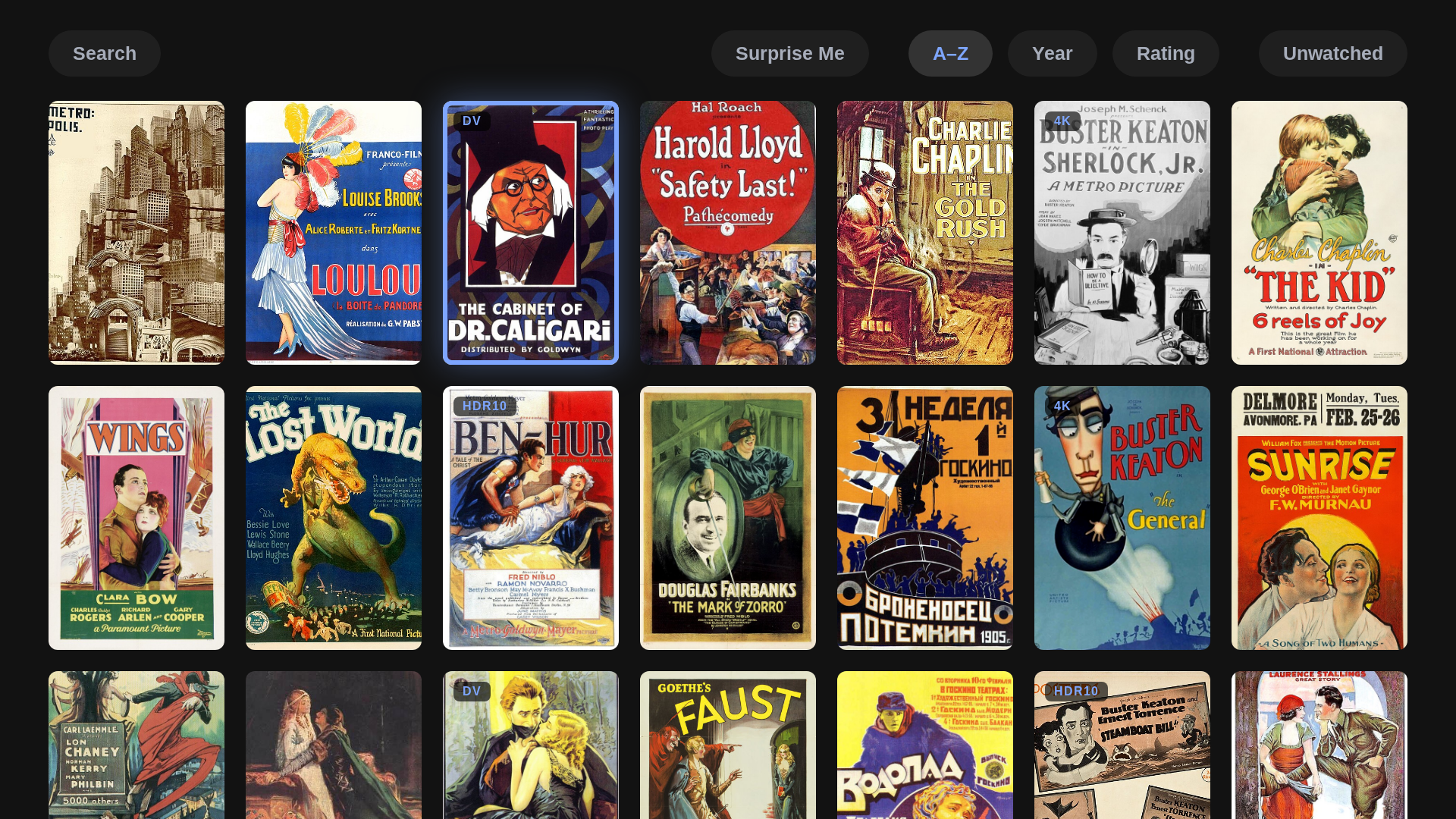The width and height of the screenshot is (1456, 819).
Task: Open the poster of the woman in white
Action: pyautogui.click(x=334, y=745)
